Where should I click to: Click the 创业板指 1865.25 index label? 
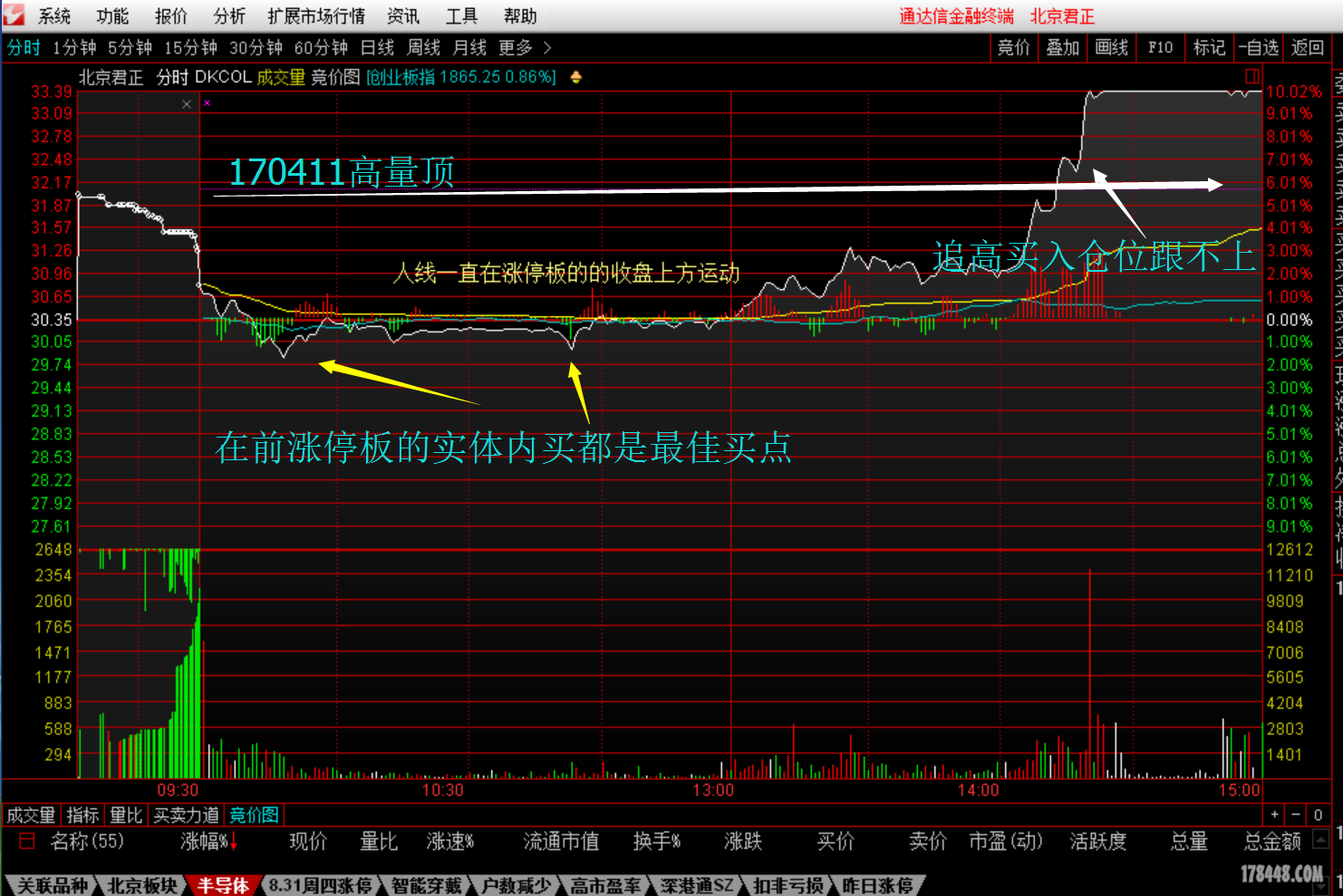[x=460, y=77]
